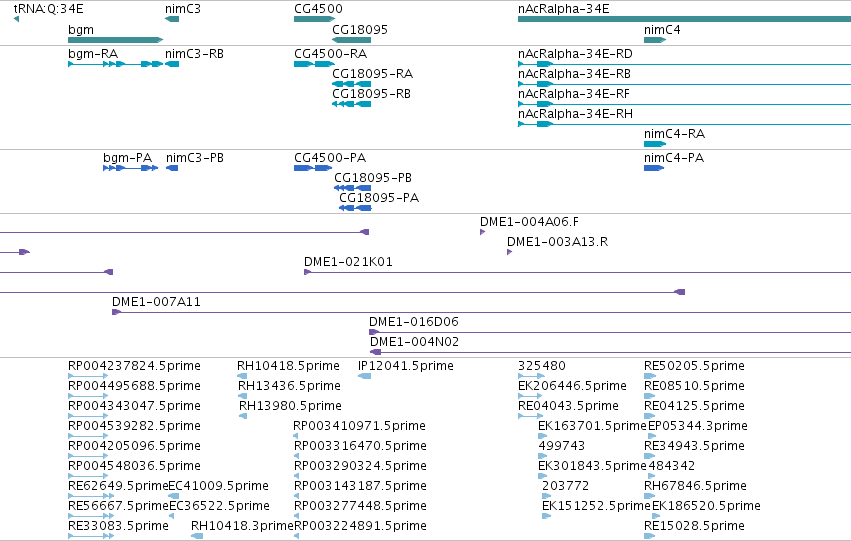Click the RE04043.5prime EST

[x=530, y=416]
